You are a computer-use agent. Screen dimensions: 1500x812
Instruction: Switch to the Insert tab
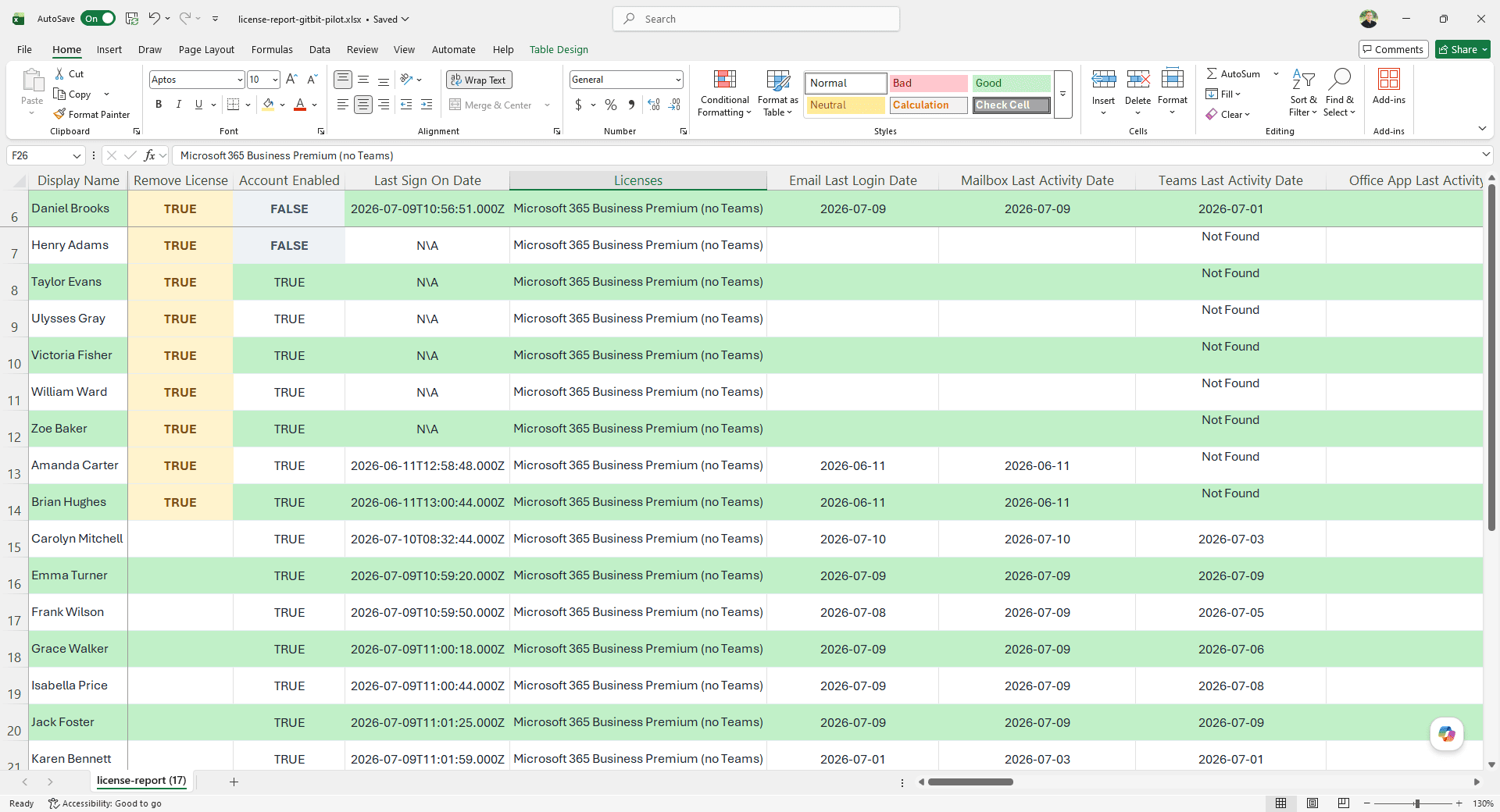(109, 49)
